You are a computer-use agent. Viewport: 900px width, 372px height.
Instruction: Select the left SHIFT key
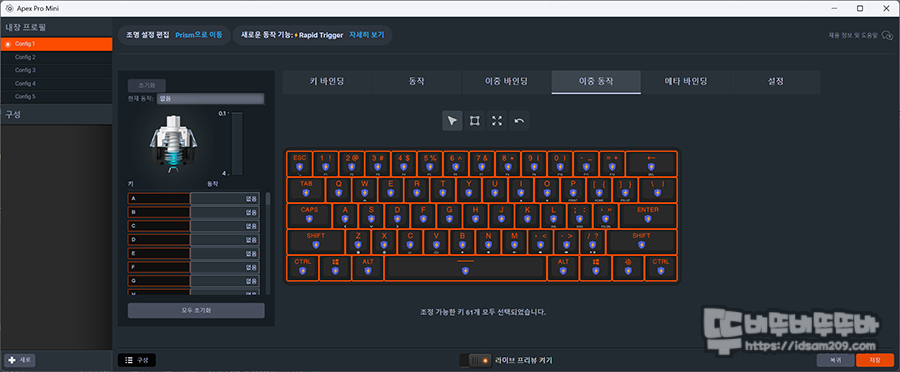click(316, 242)
